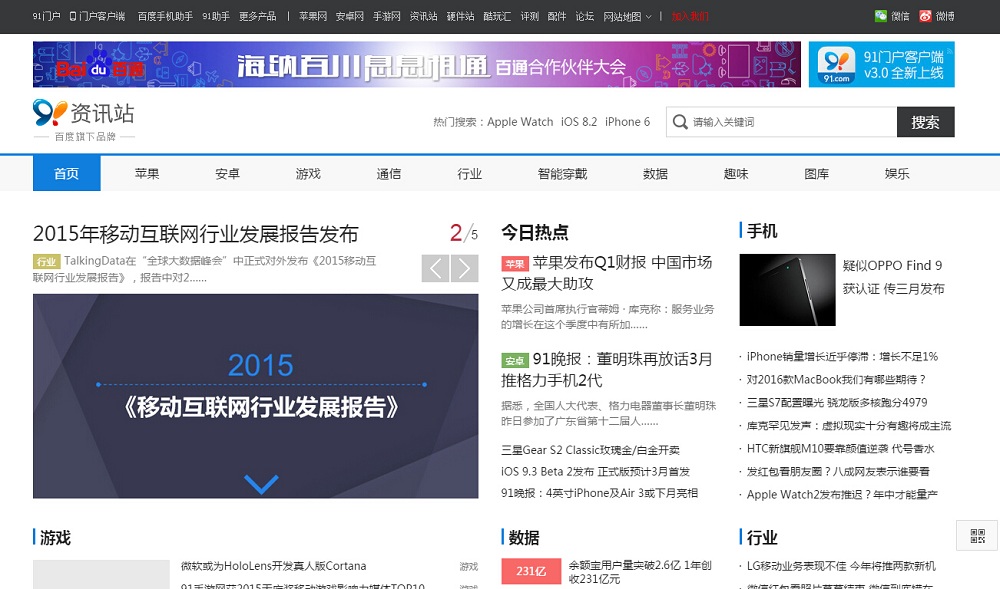Image resolution: width=1000 pixels, height=589 pixels.
Task: Click the green 安卓 tag badge
Action: tap(515, 360)
